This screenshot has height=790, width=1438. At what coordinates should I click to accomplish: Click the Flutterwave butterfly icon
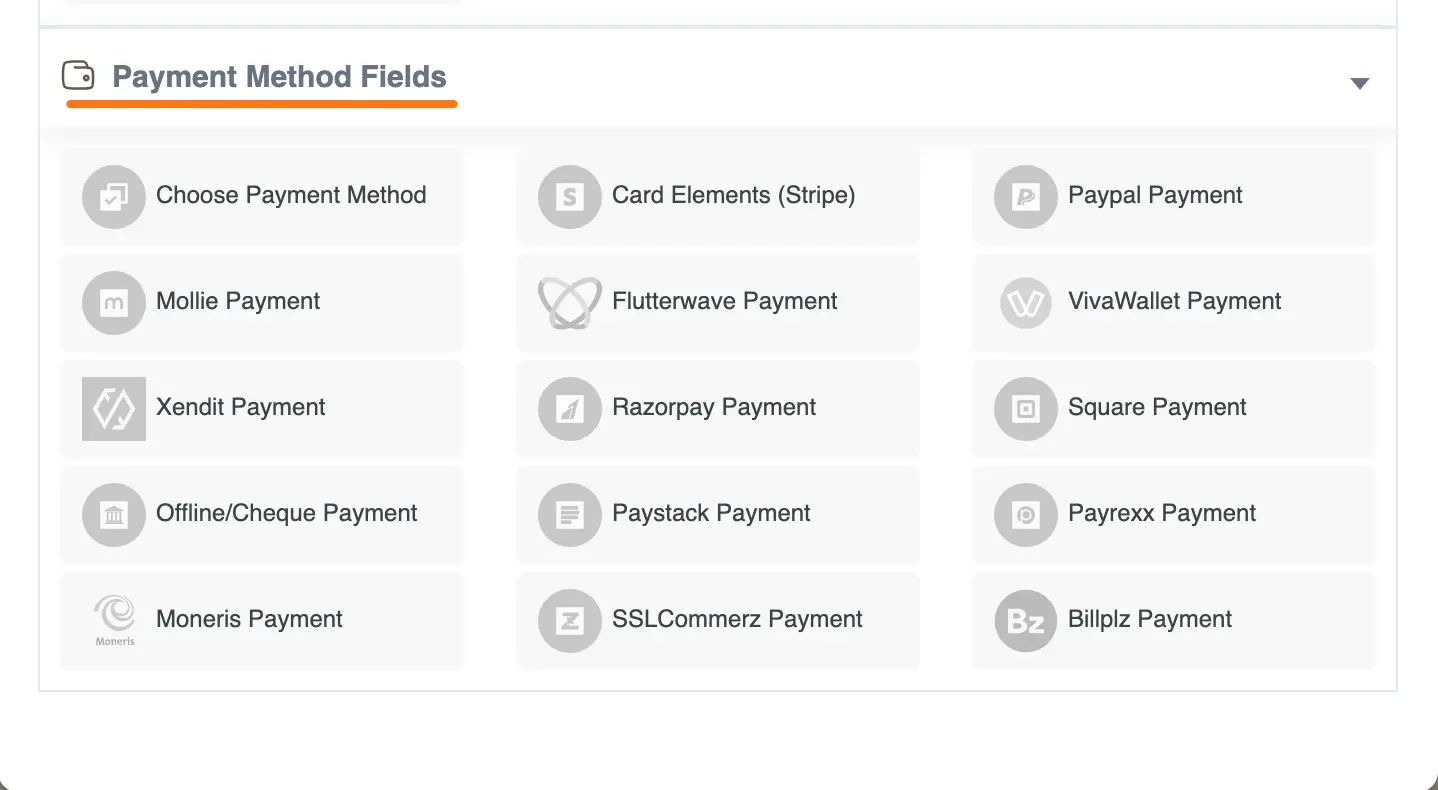(x=569, y=302)
